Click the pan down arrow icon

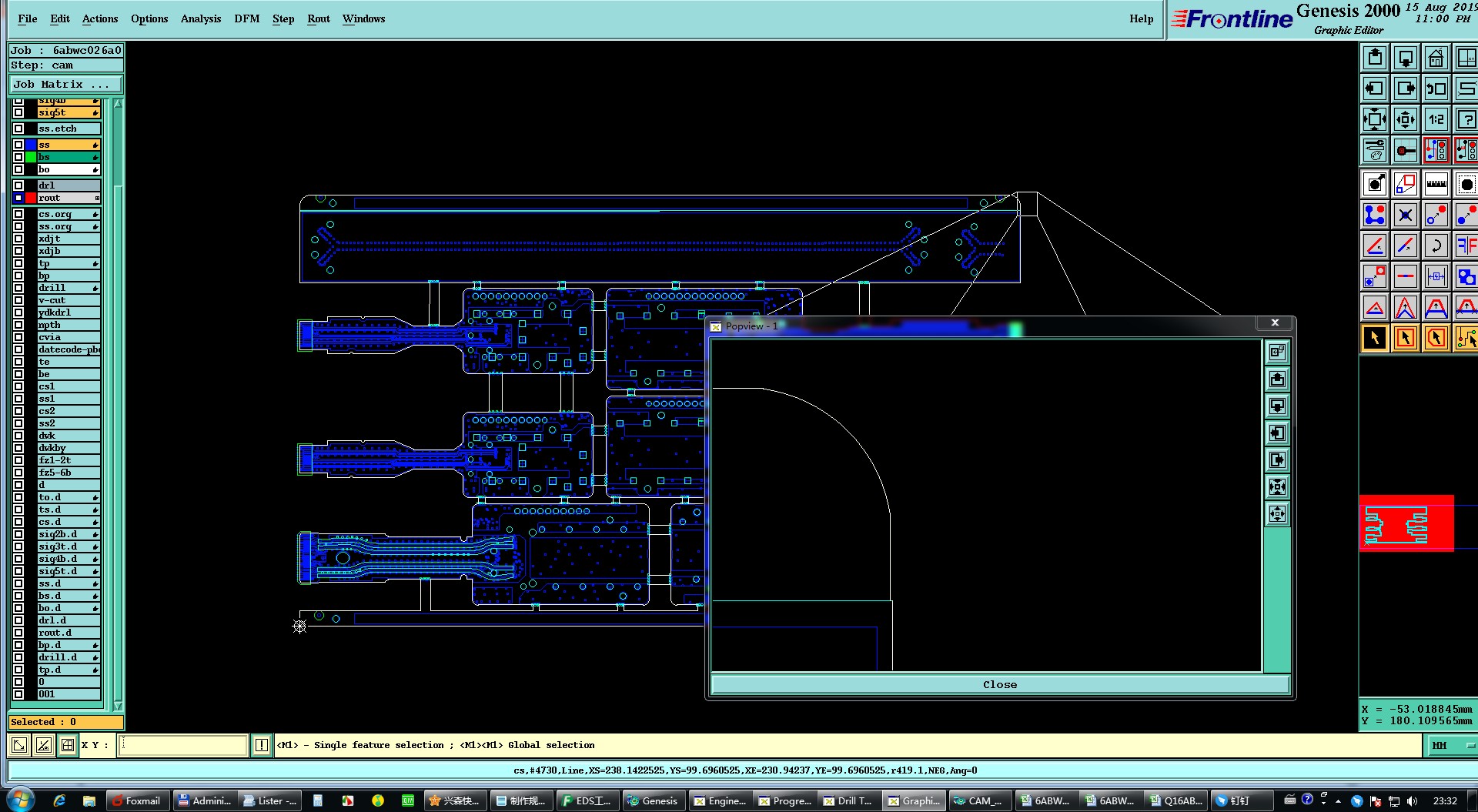point(1406,58)
